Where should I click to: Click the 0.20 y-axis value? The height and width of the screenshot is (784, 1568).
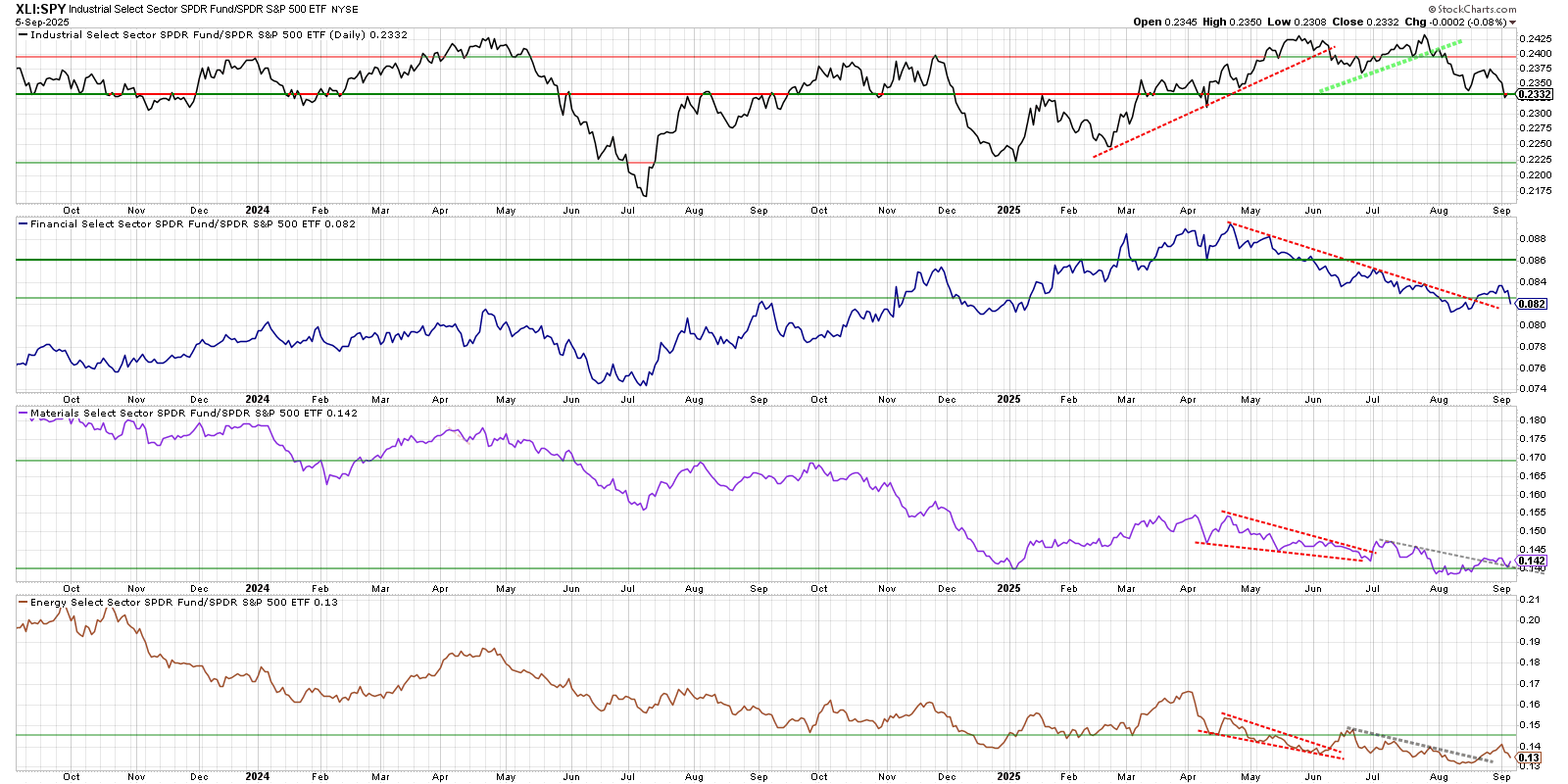click(1530, 620)
